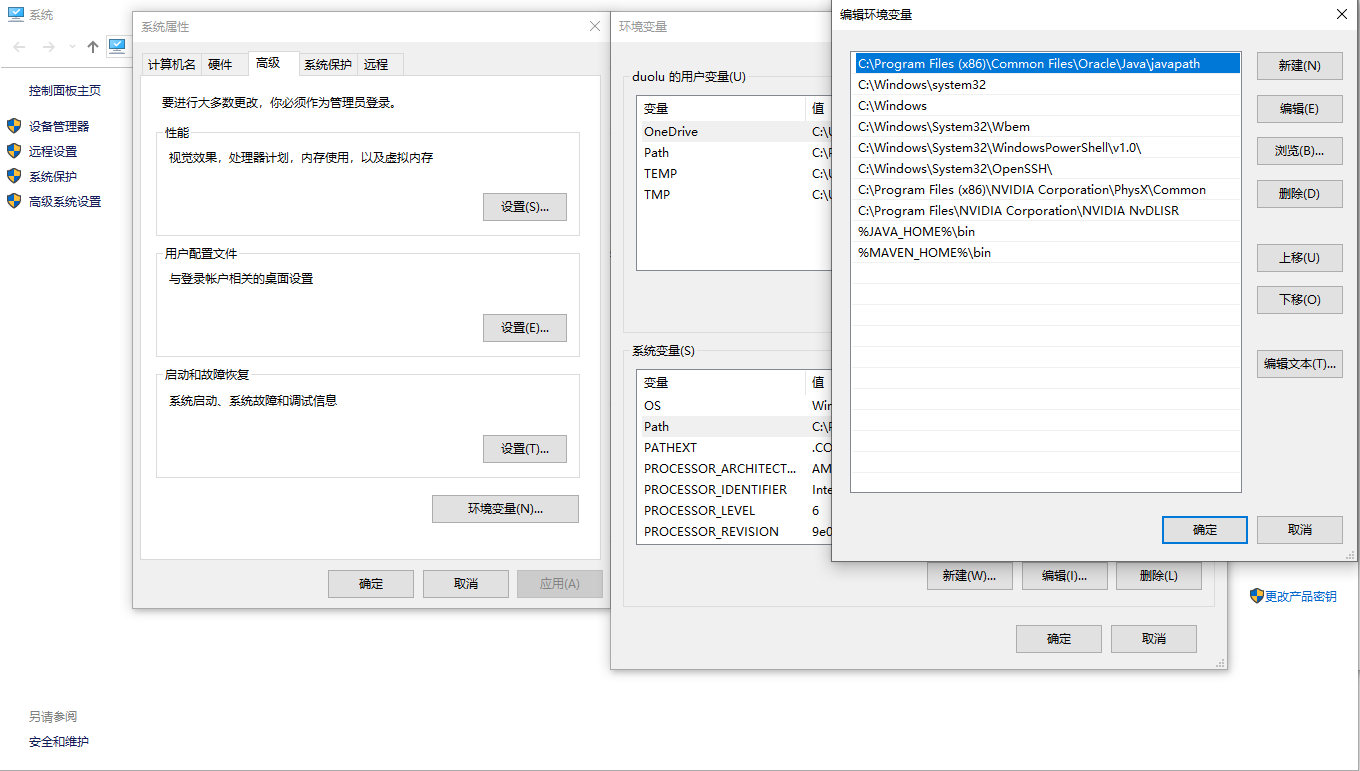Open 高级系统设置 link in sidebar
Image resolution: width=1360 pixels, height=771 pixels.
[65, 201]
